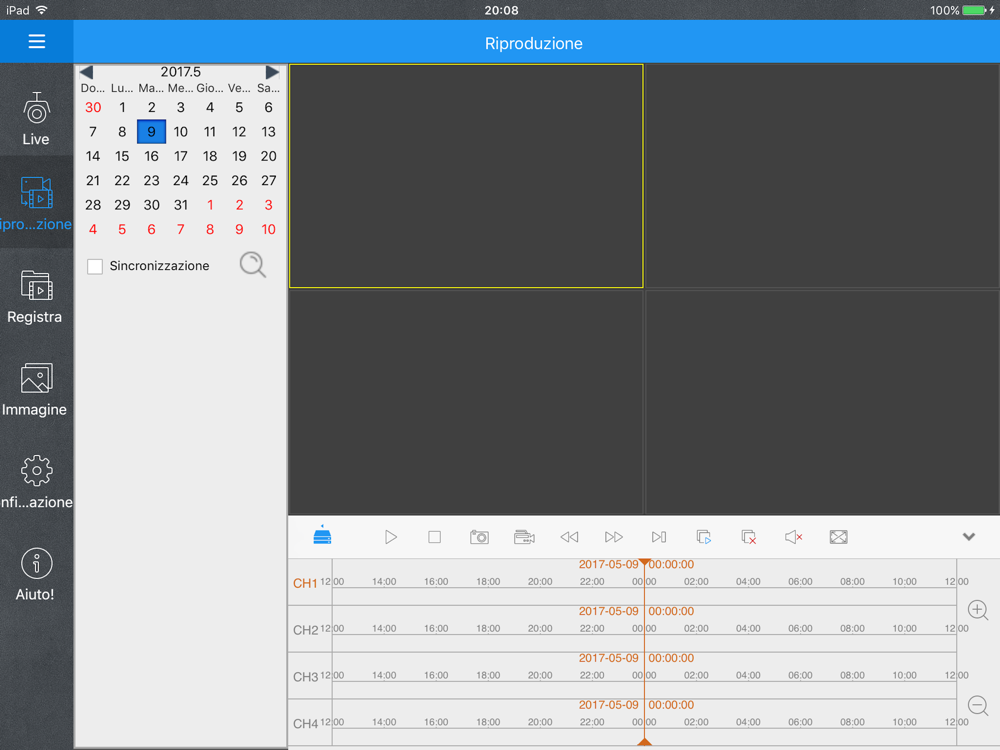
Task: Select red April 30 date
Action: pos(93,107)
